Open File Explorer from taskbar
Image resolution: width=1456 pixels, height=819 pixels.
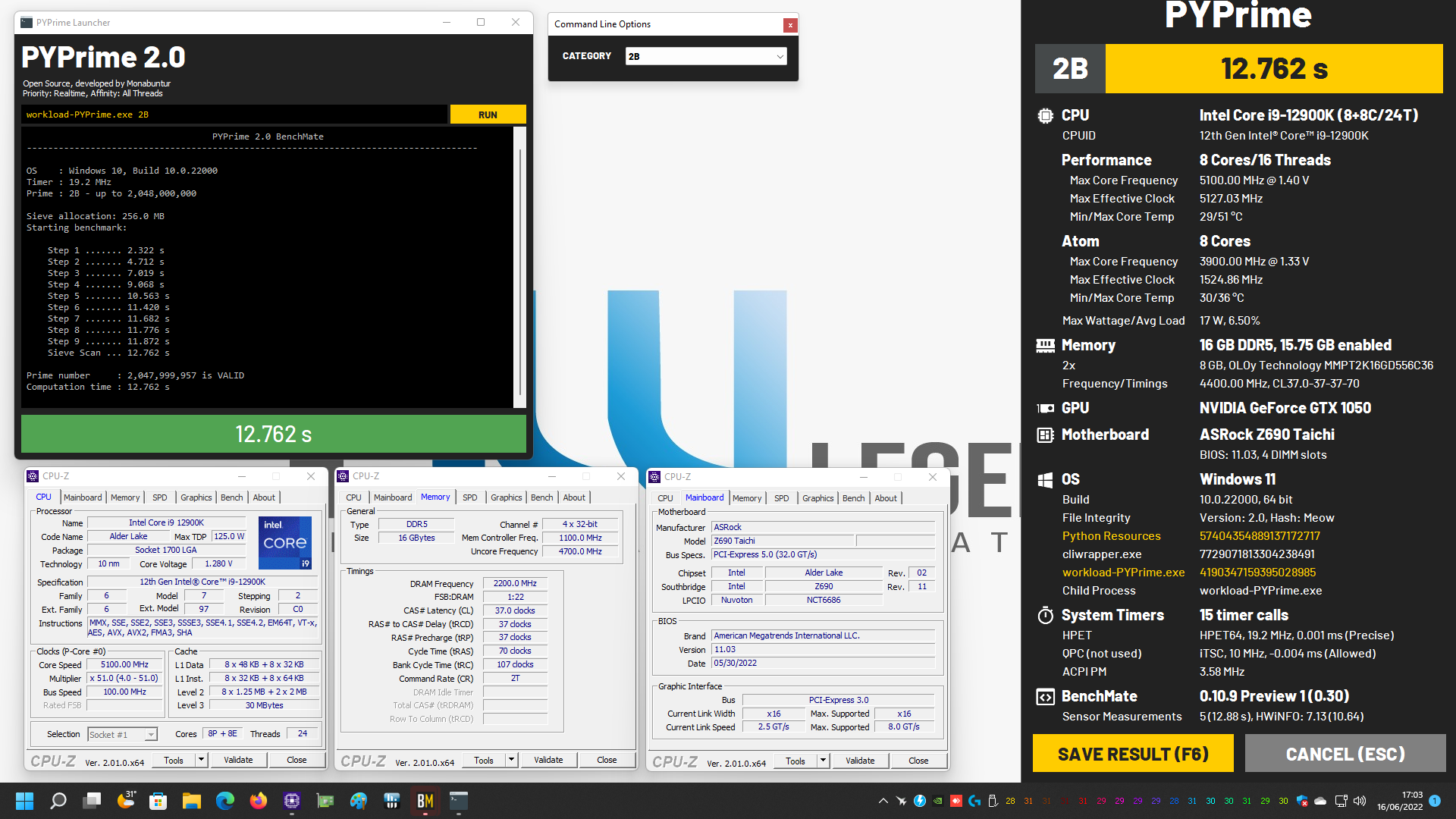click(x=191, y=801)
